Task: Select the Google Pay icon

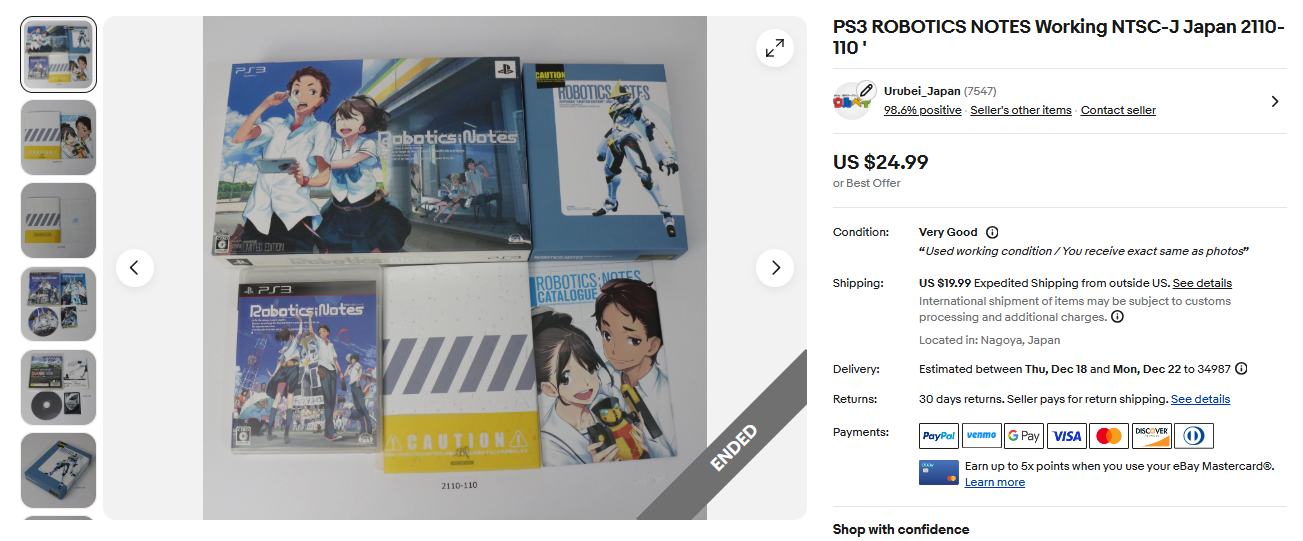Action: point(1024,436)
